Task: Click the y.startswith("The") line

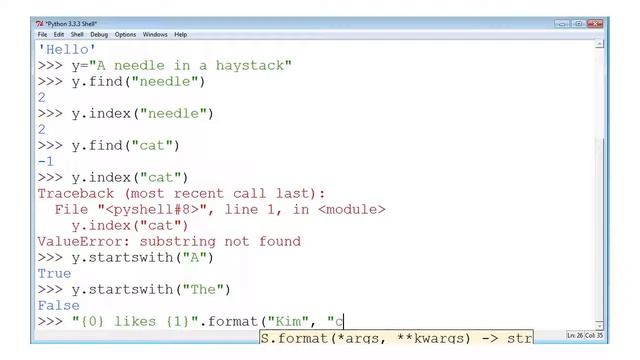Action: tap(134, 290)
